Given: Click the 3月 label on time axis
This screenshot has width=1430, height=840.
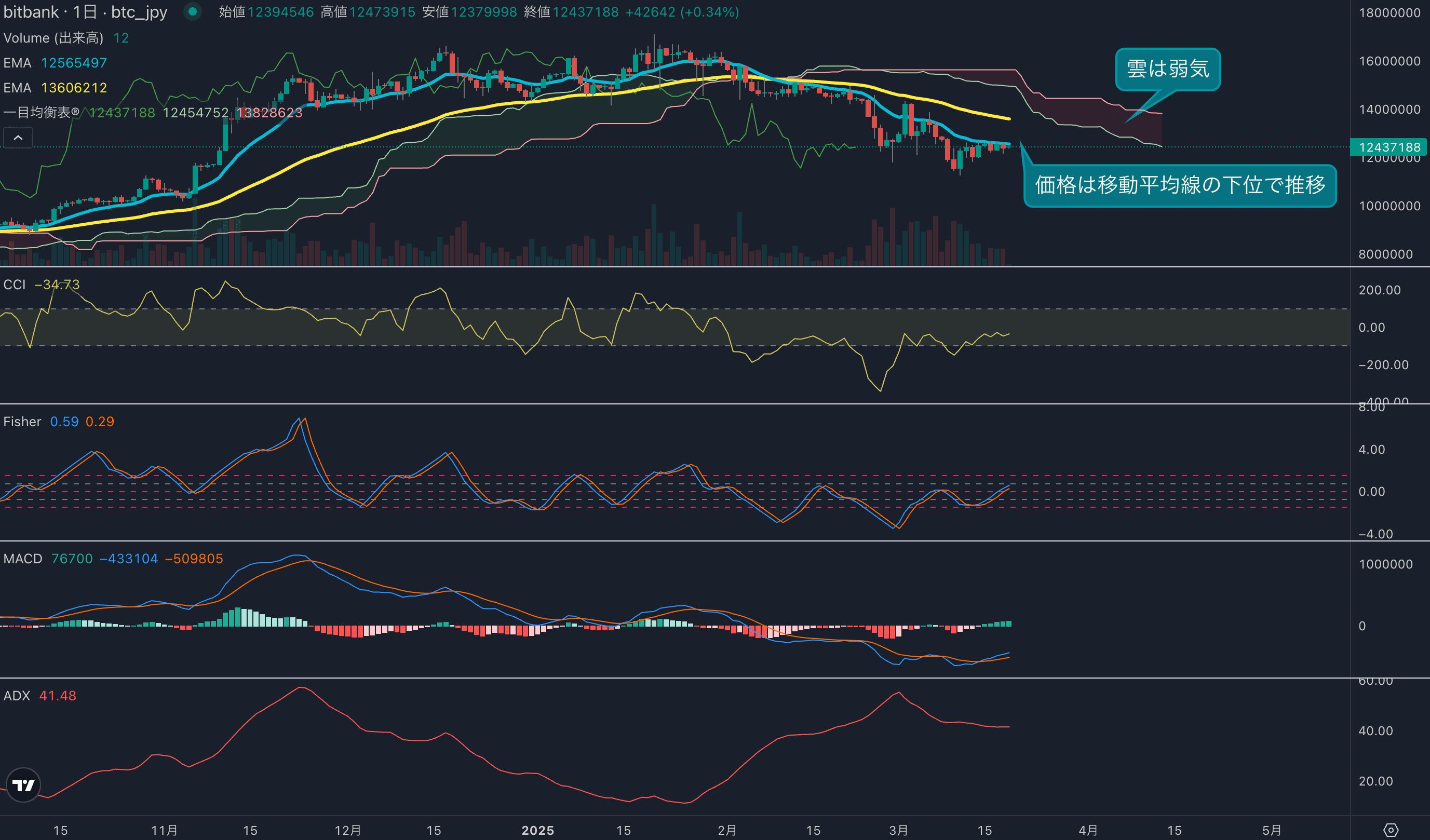Looking at the screenshot, I should (898, 830).
